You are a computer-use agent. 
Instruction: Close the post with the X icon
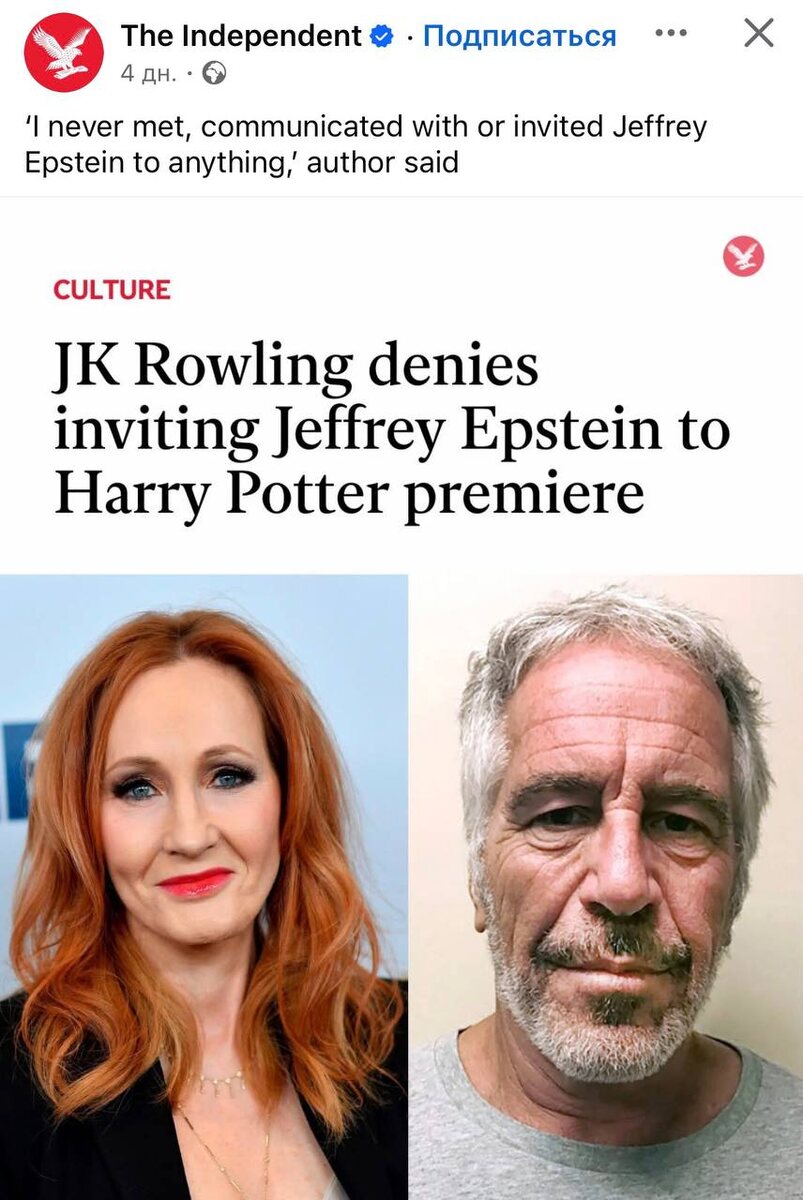coord(759,33)
